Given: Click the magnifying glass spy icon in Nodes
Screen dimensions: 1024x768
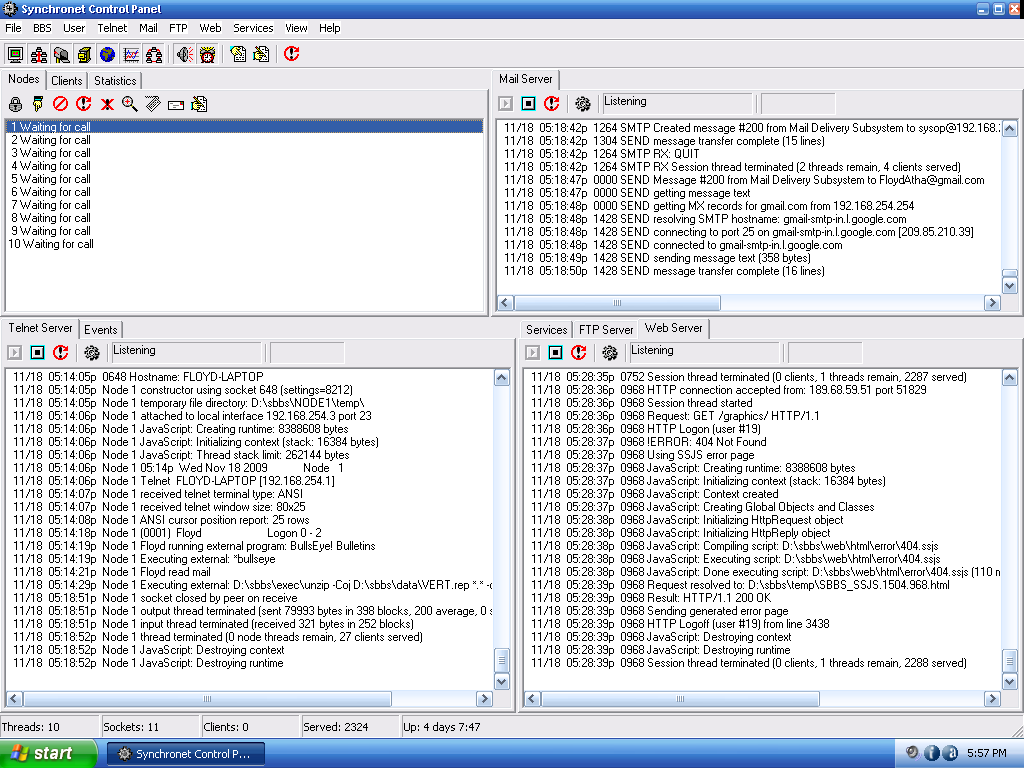Looking at the screenshot, I should [130, 104].
